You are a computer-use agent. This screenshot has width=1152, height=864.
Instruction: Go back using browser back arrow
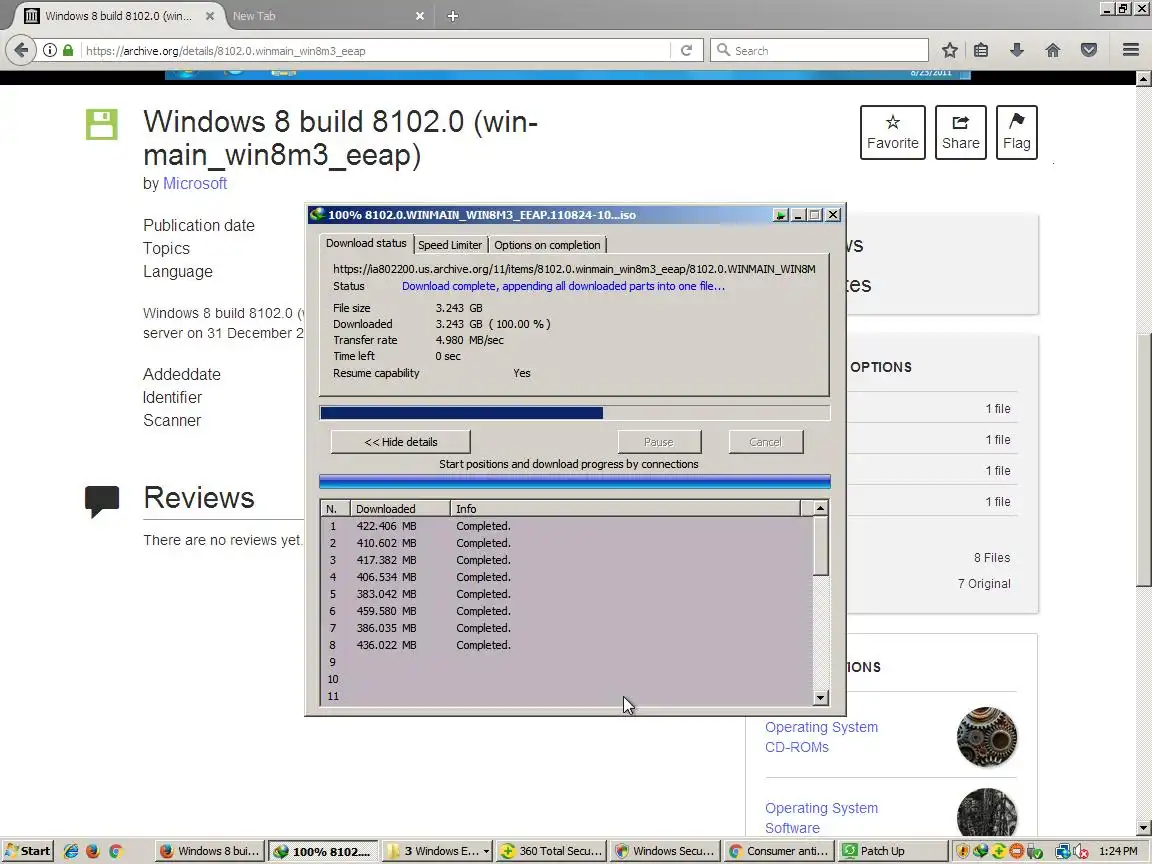coord(21,51)
